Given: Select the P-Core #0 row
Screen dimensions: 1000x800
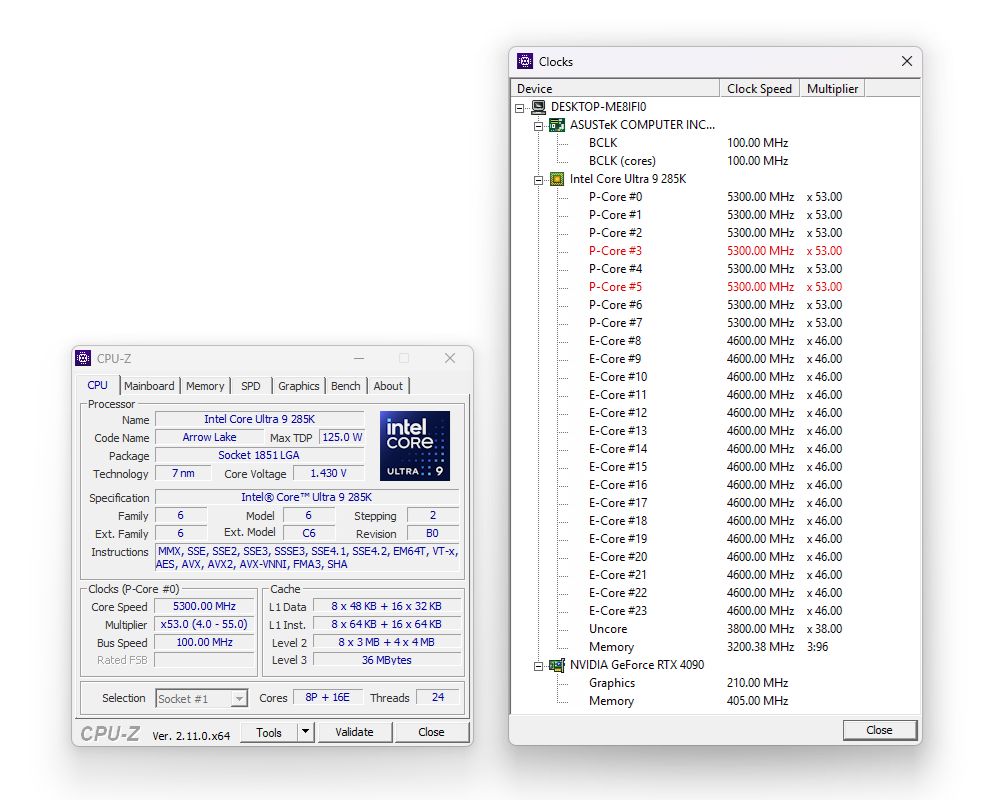Looking at the screenshot, I should pos(715,196).
